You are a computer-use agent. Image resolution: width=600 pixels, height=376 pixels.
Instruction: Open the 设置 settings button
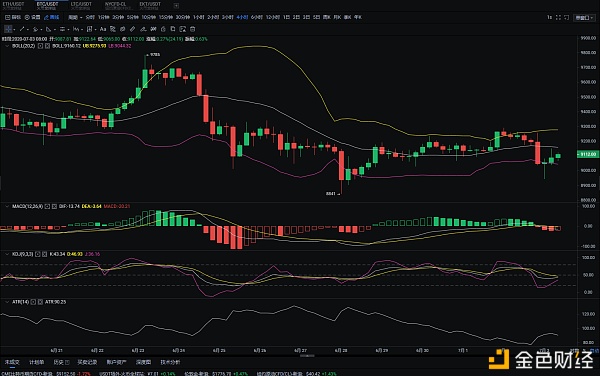[x=33, y=17]
